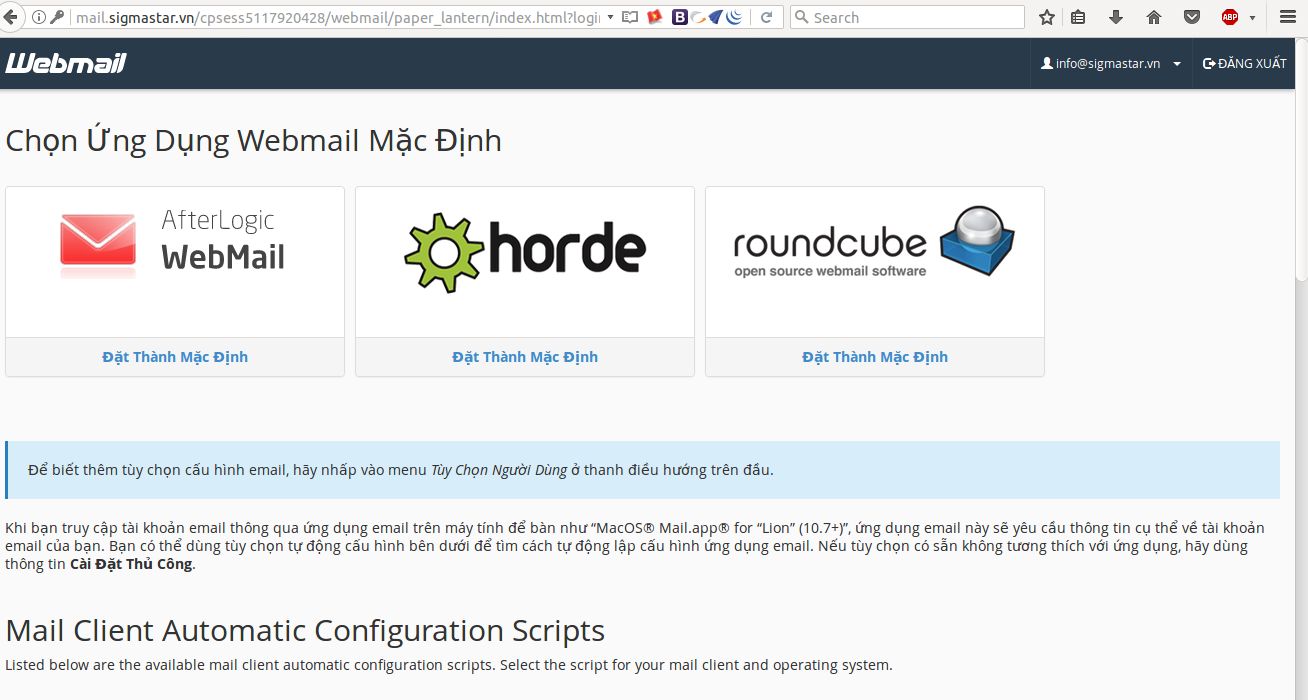The height and width of the screenshot is (700, 1308).
Task: Click the Adblock Plus ABP icon
Action: click(x=1230, y=17)
